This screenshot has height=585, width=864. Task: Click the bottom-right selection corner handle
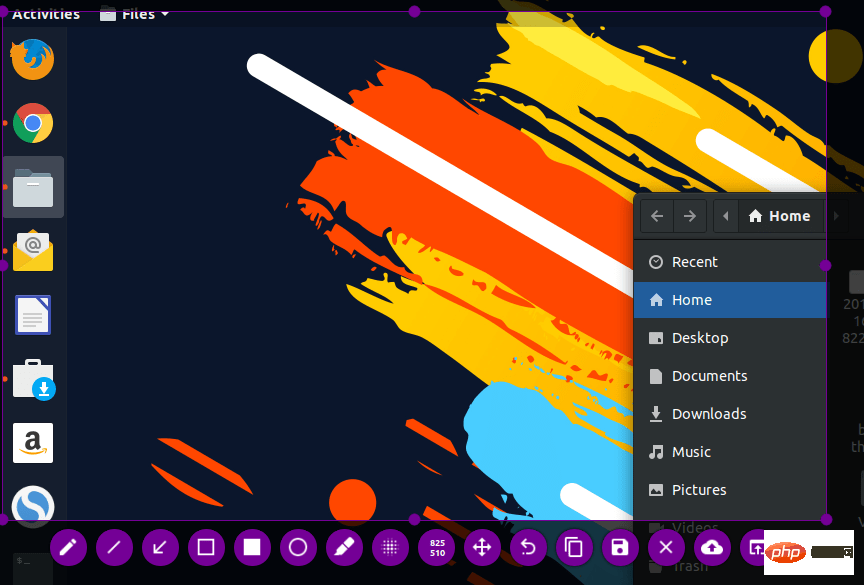click(x=826, y=519)
